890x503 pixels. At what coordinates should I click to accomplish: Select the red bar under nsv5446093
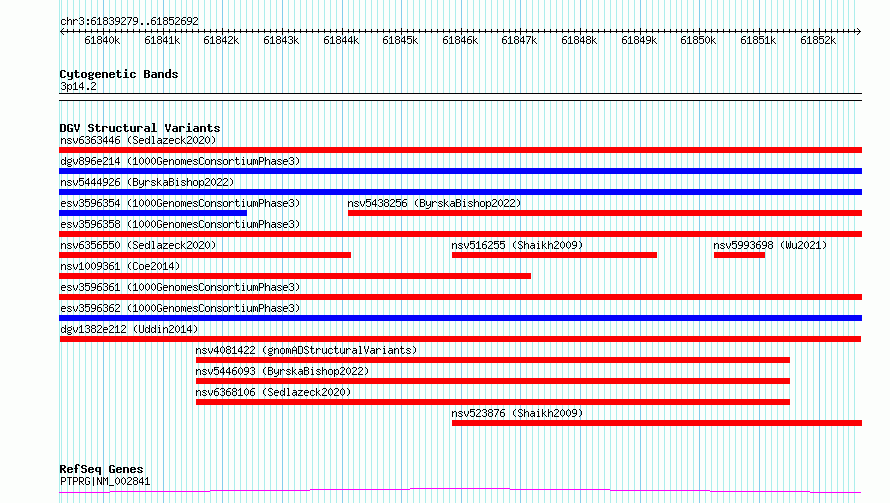[493, 381]
